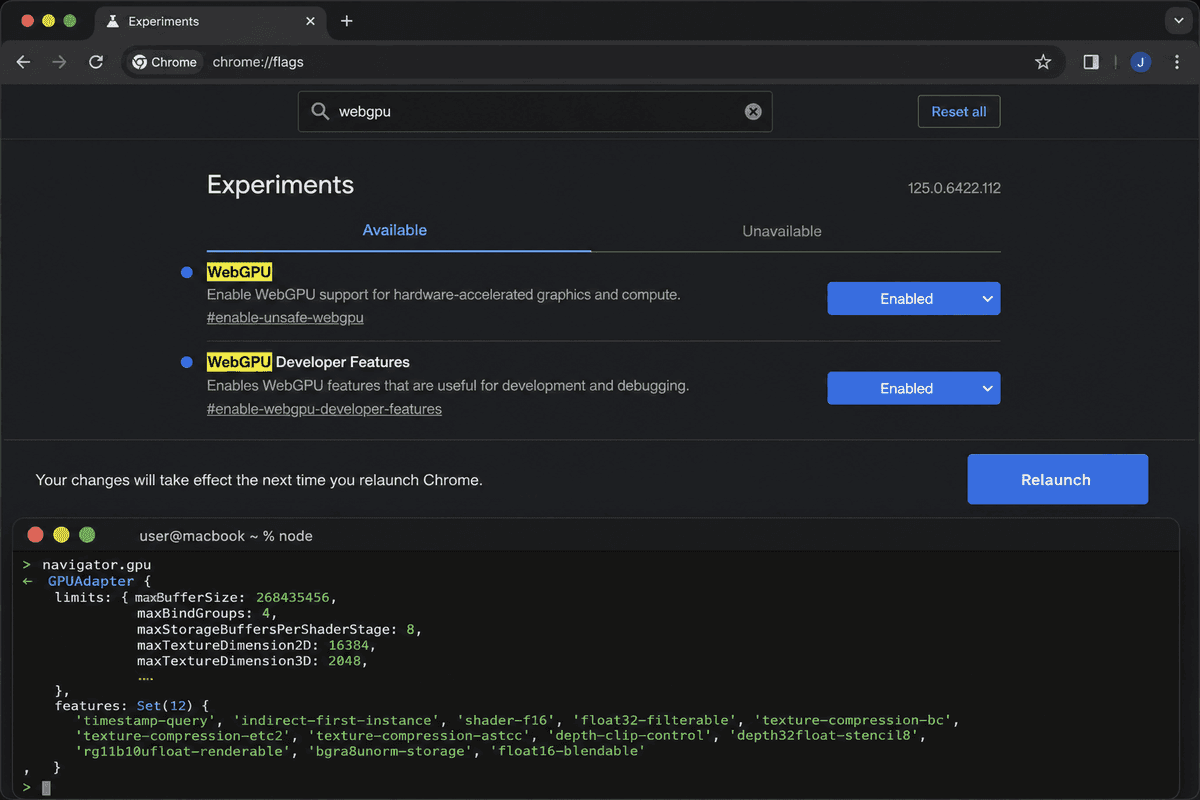Click the terminal title user@macbook ~ % node
Image resolution: width=1200 pixels, height=800 pixels.
[x=226, y=536]
